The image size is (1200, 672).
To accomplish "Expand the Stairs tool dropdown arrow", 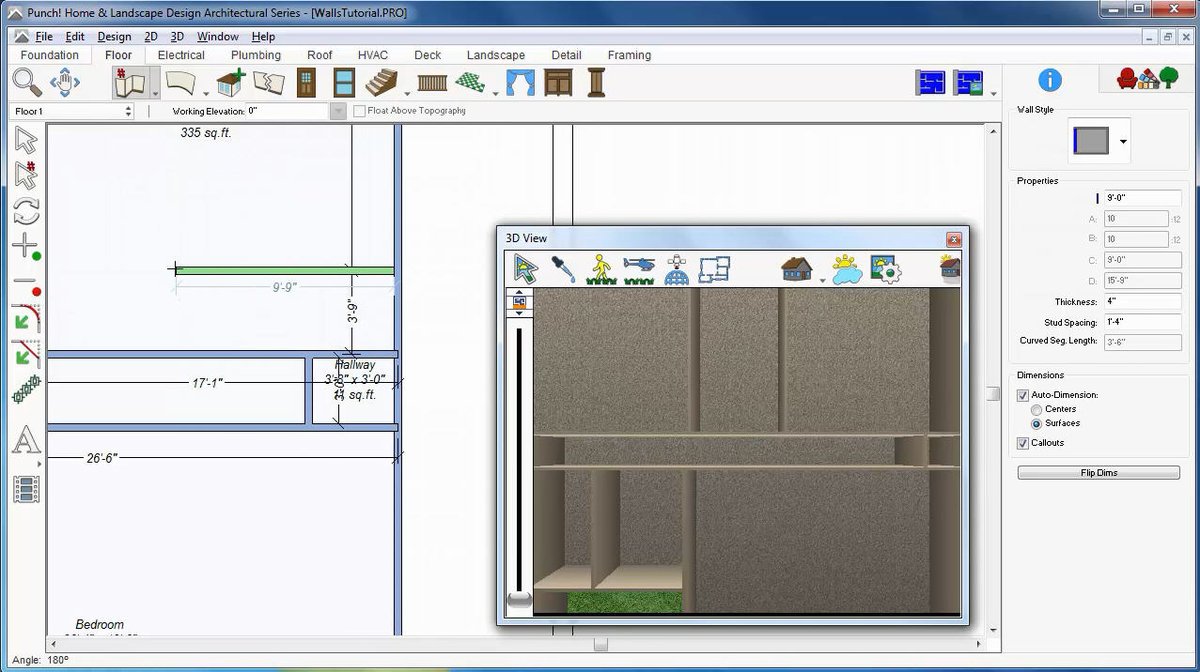I will [406, 92].
